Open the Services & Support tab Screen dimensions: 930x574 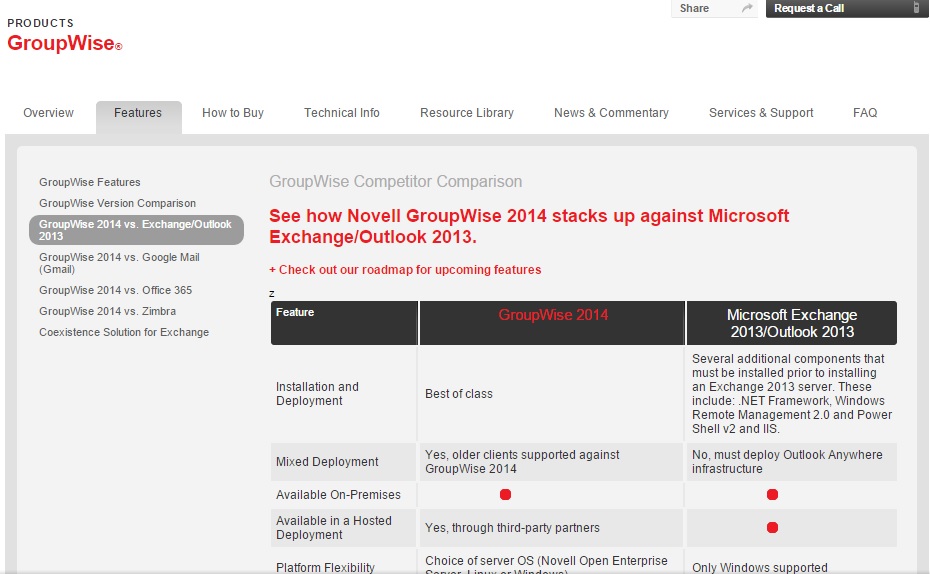coord(761,113)
